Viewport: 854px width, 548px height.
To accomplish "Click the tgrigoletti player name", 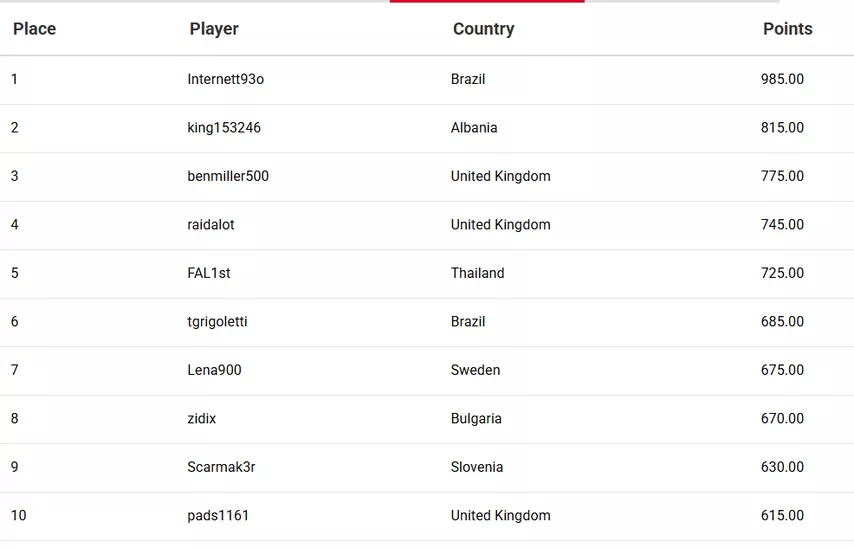I will pos(217,322).
